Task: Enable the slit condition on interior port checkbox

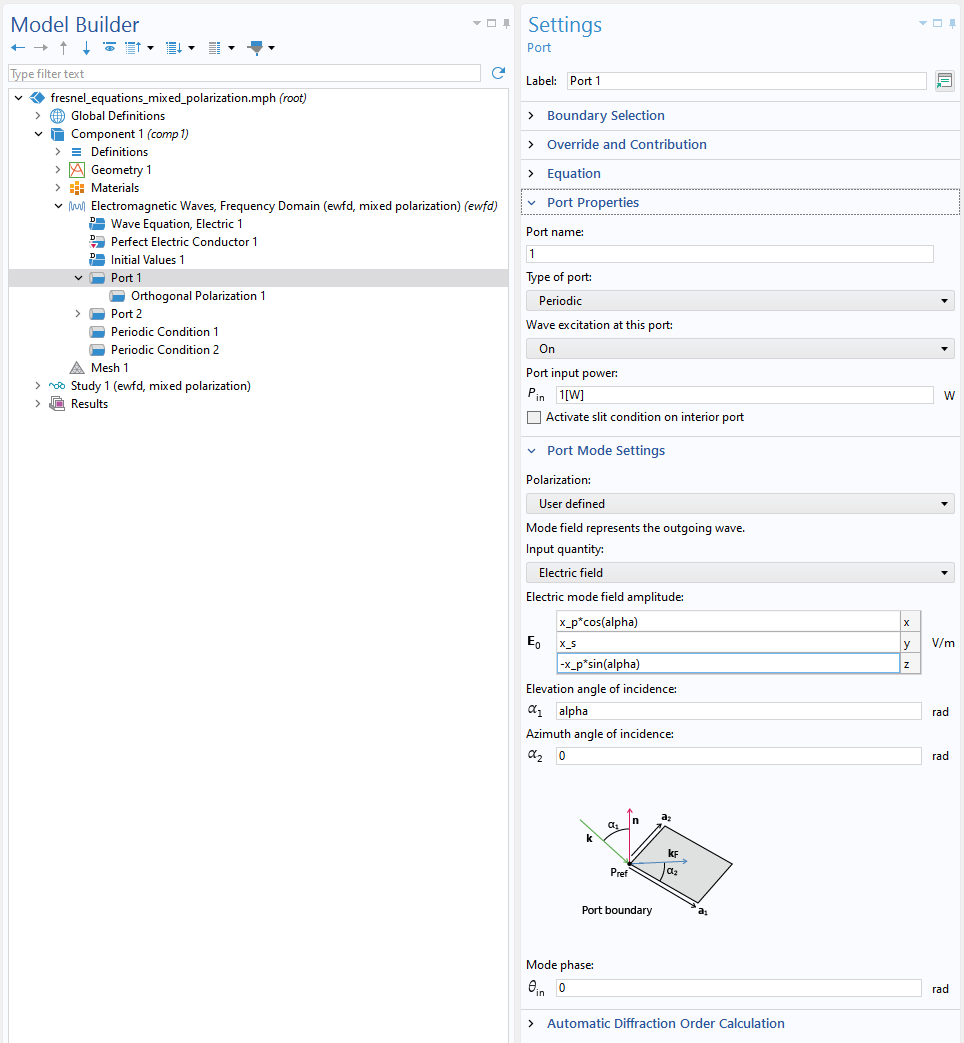Action: point(534,417)
